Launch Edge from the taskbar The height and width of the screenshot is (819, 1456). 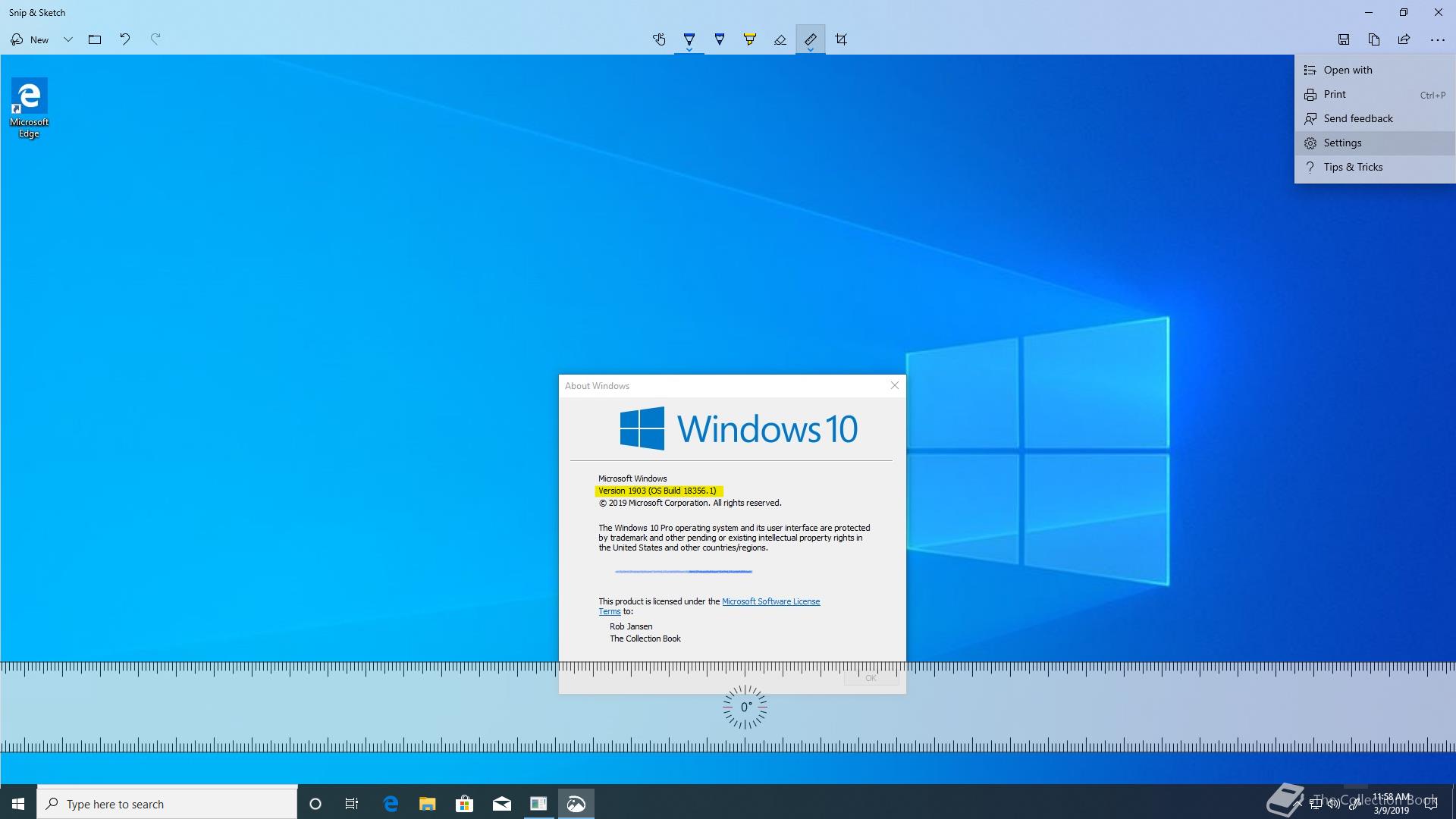tap(391, 804)
